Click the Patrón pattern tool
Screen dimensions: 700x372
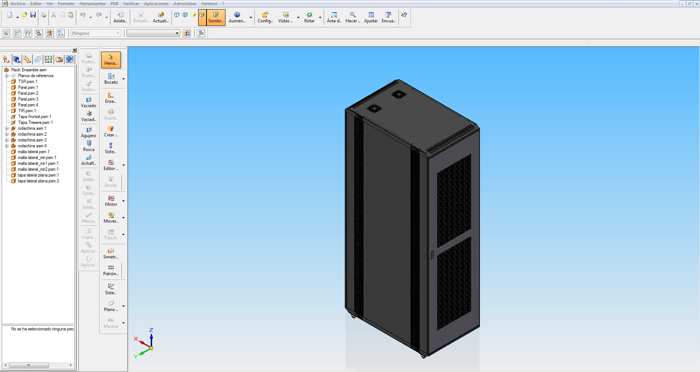click(111, 270)
